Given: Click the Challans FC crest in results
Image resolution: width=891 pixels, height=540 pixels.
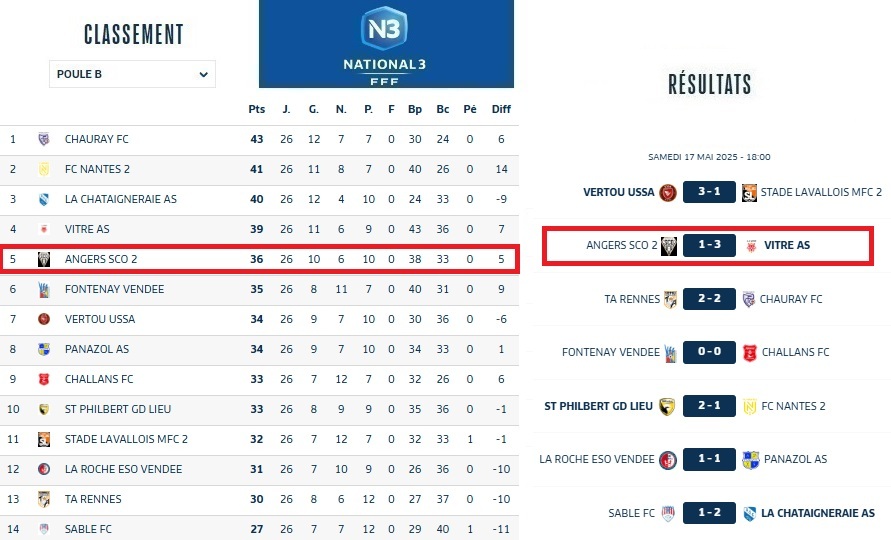Looking at the screenshot, I should (748, 352).
